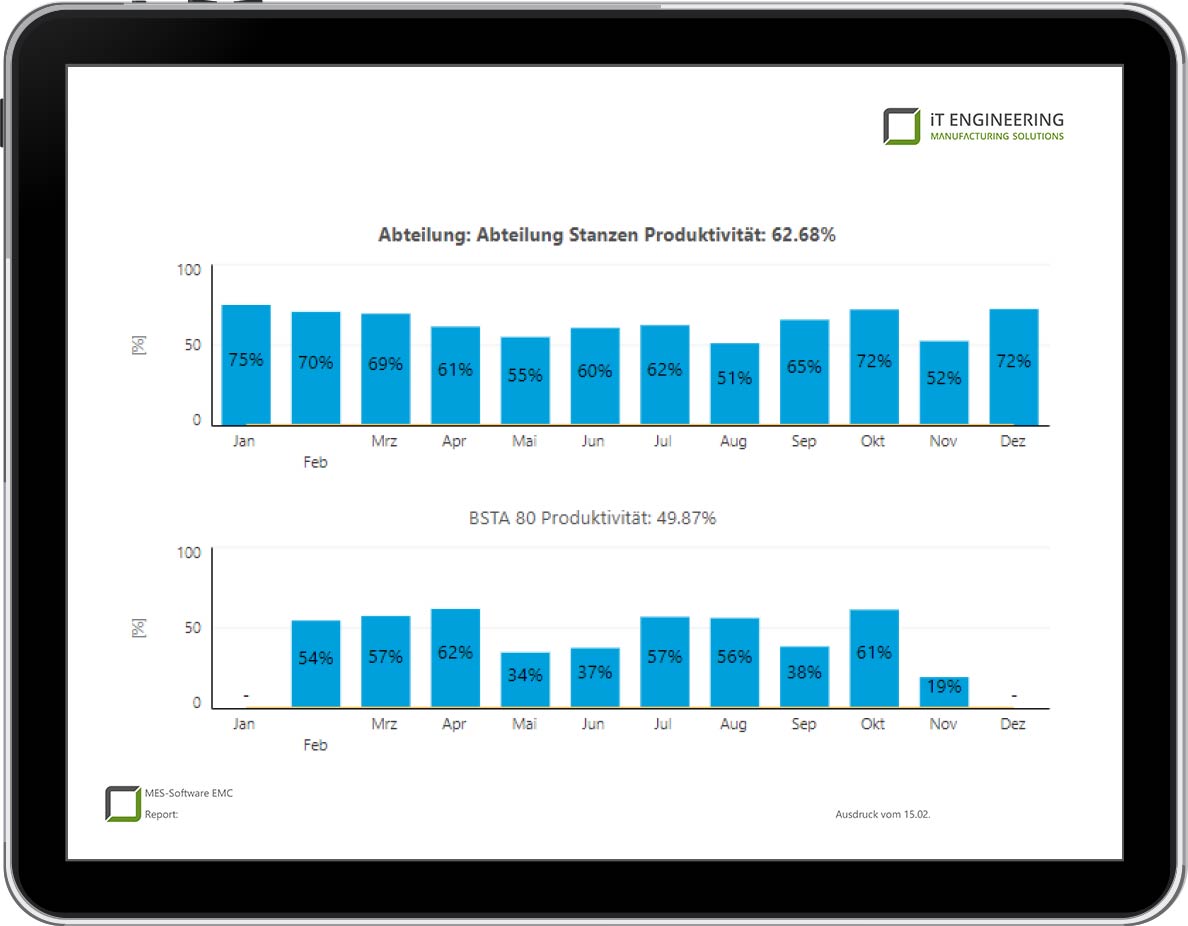Click the Abteilung Stanzen Produktivität chart title
The image size is (1188, 926).
point(606,236)
